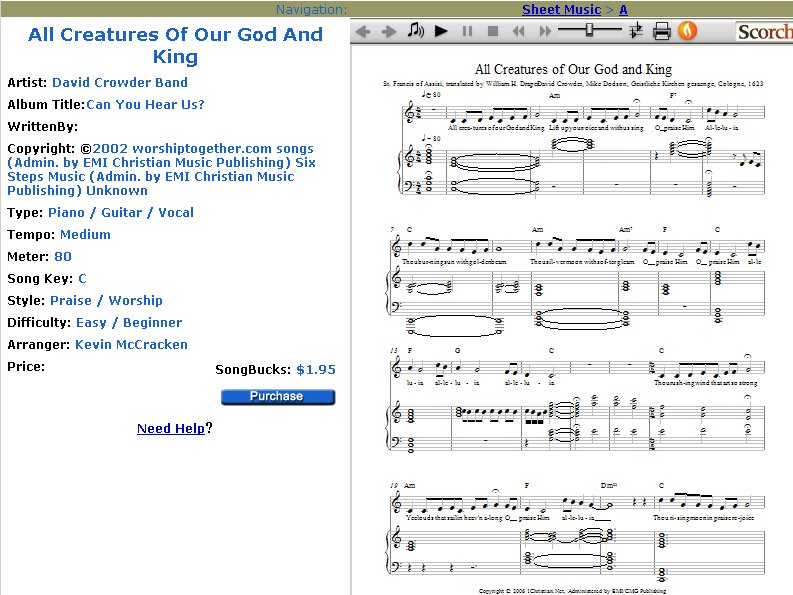
Task: Play the sheet music
Action: pos(441,32)
